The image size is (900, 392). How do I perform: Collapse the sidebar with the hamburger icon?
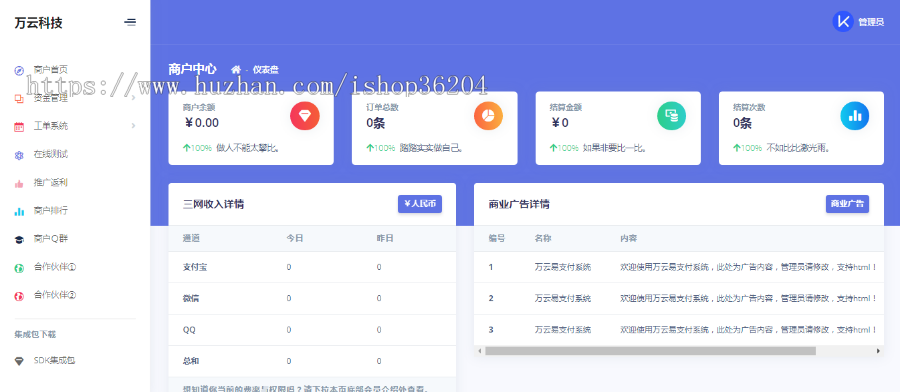tap(130, 22)
